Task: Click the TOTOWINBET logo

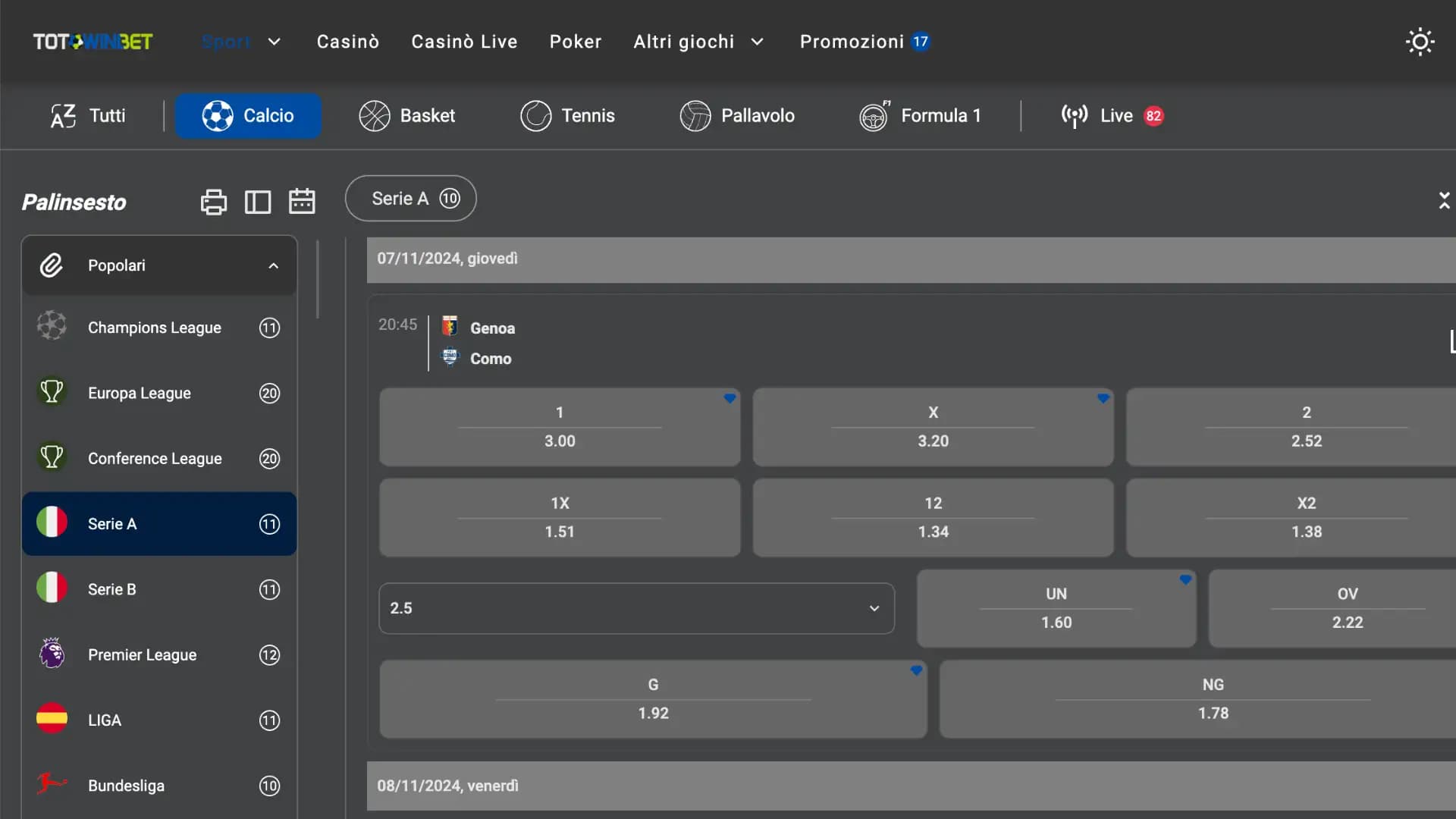Action: (x=92, y=42)
